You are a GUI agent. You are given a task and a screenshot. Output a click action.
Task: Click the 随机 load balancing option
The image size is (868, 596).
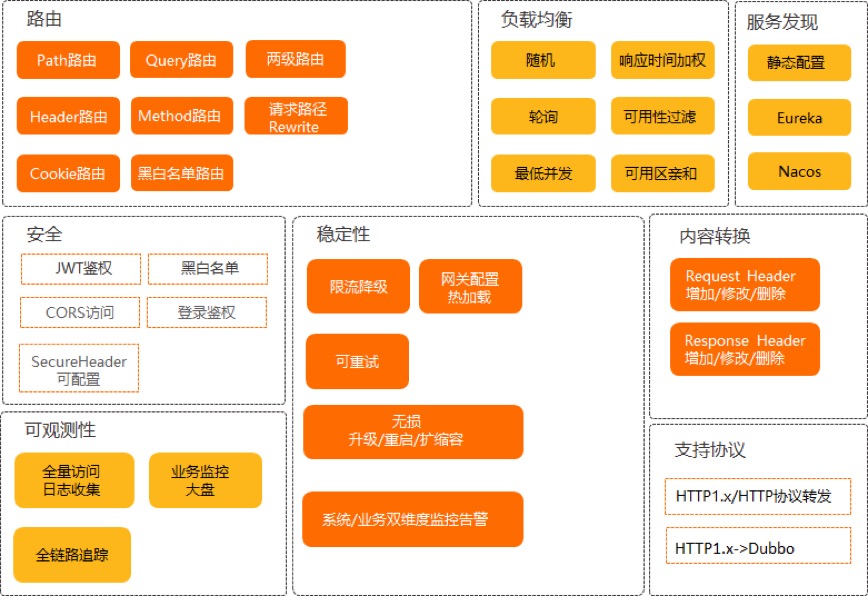pyautogui.click(x=543, y=60)
